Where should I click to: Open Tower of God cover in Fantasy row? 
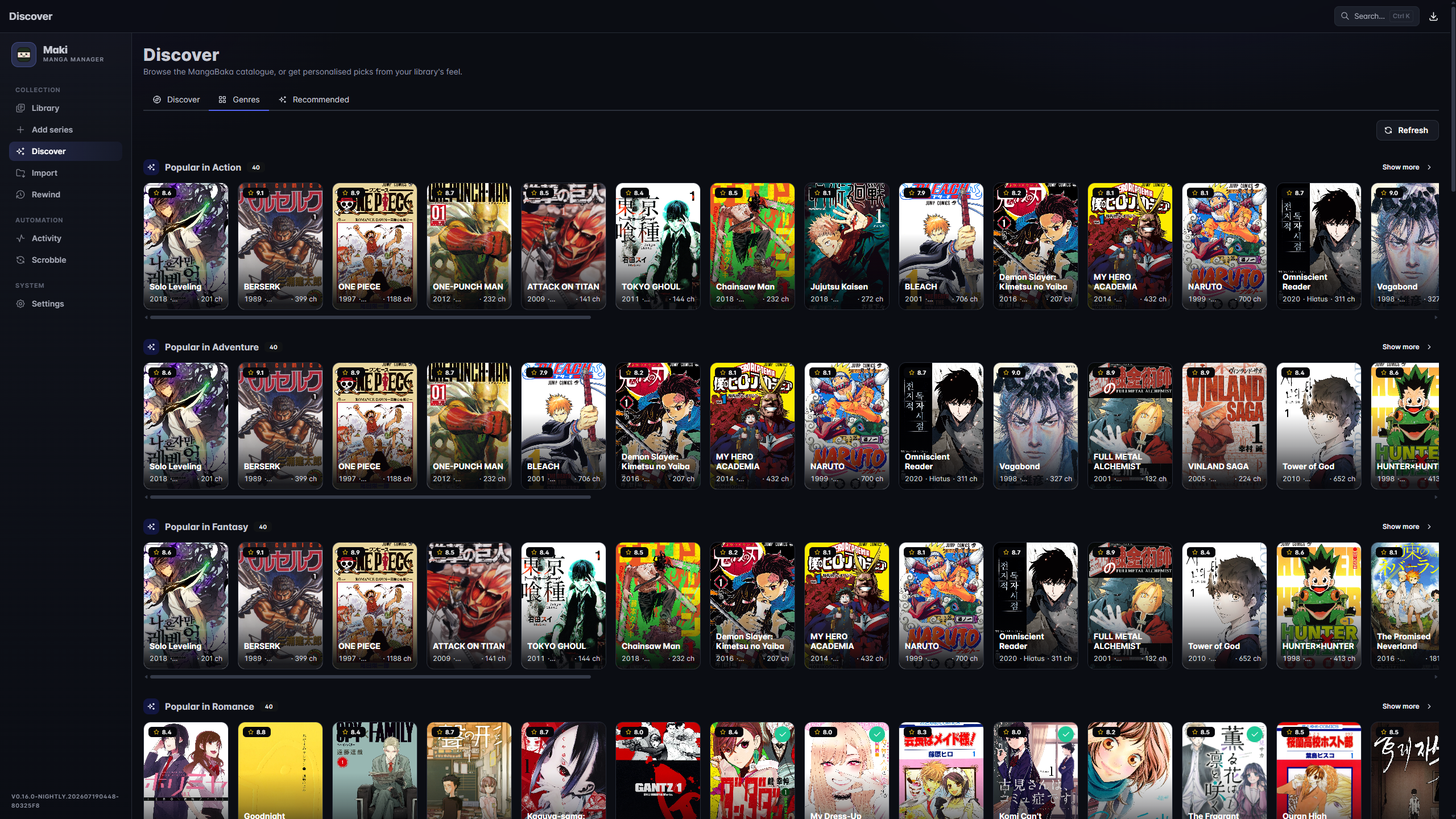pyautogui.click(x=1225, y=606)
